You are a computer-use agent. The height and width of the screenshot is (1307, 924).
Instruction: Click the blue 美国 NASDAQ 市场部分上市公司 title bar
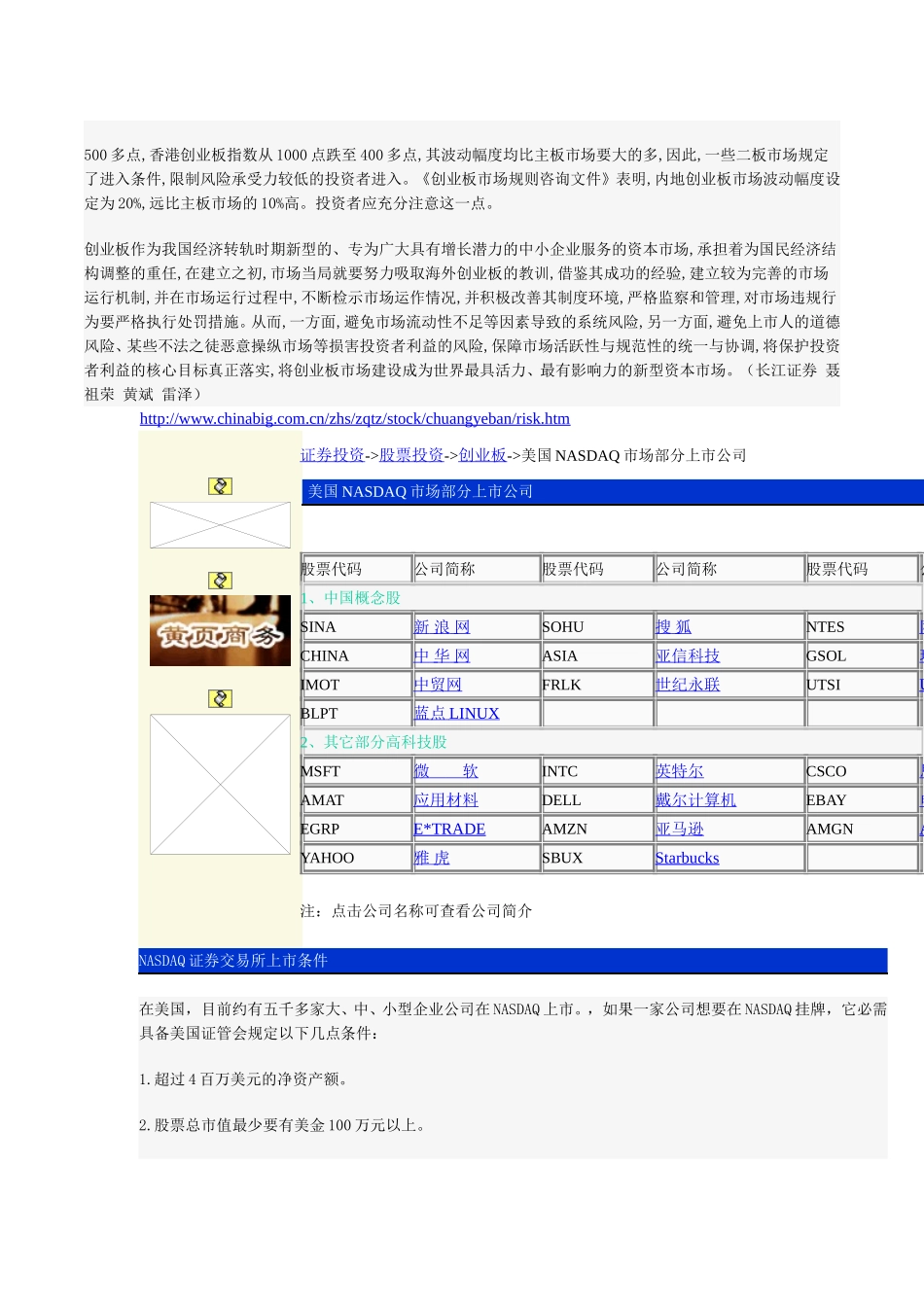(613, 492)
